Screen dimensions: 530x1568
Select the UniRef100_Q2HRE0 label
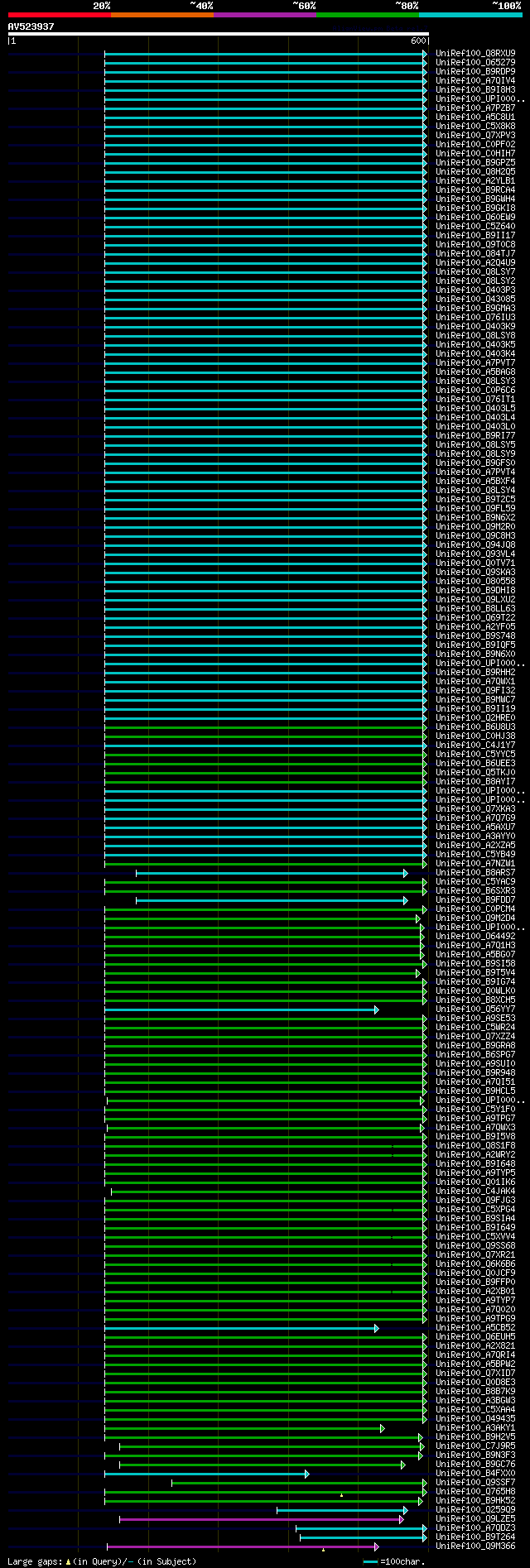(x=475, y=717)
